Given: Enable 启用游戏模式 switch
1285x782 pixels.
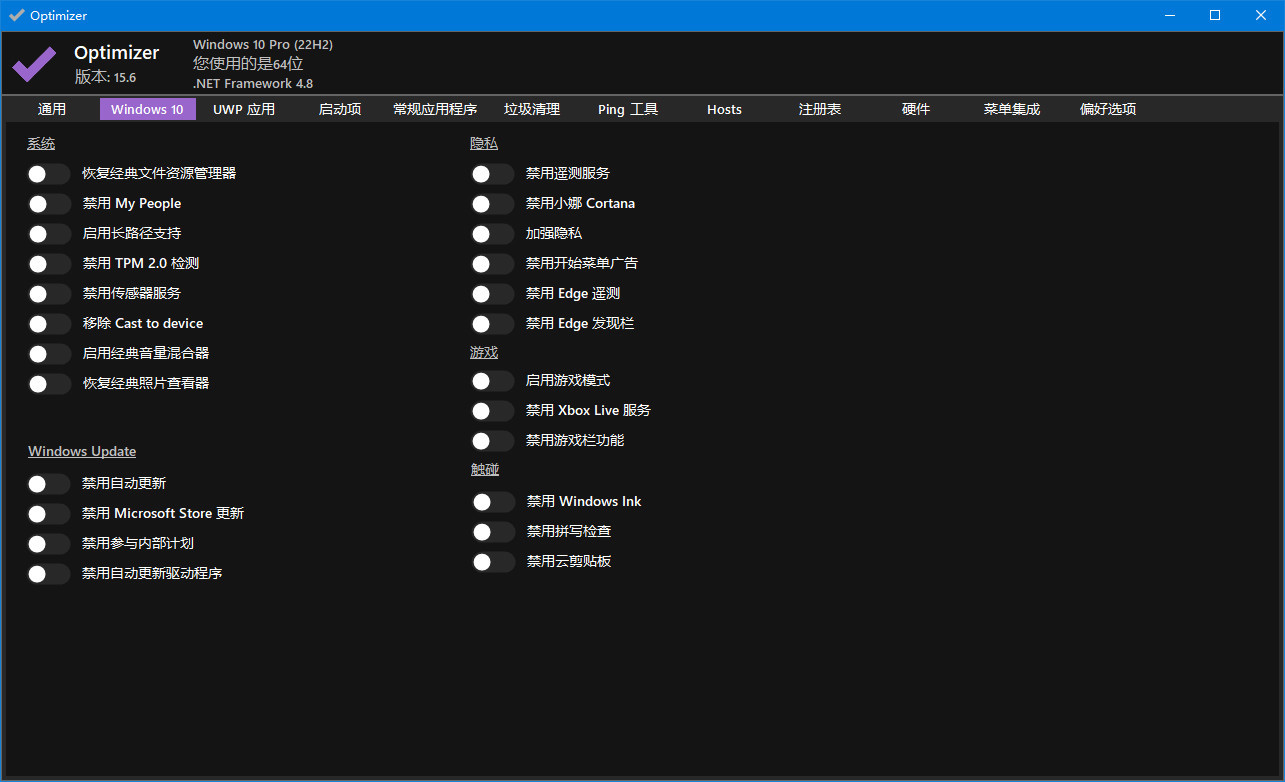Looking at the screenshot, I should [493, 381].
